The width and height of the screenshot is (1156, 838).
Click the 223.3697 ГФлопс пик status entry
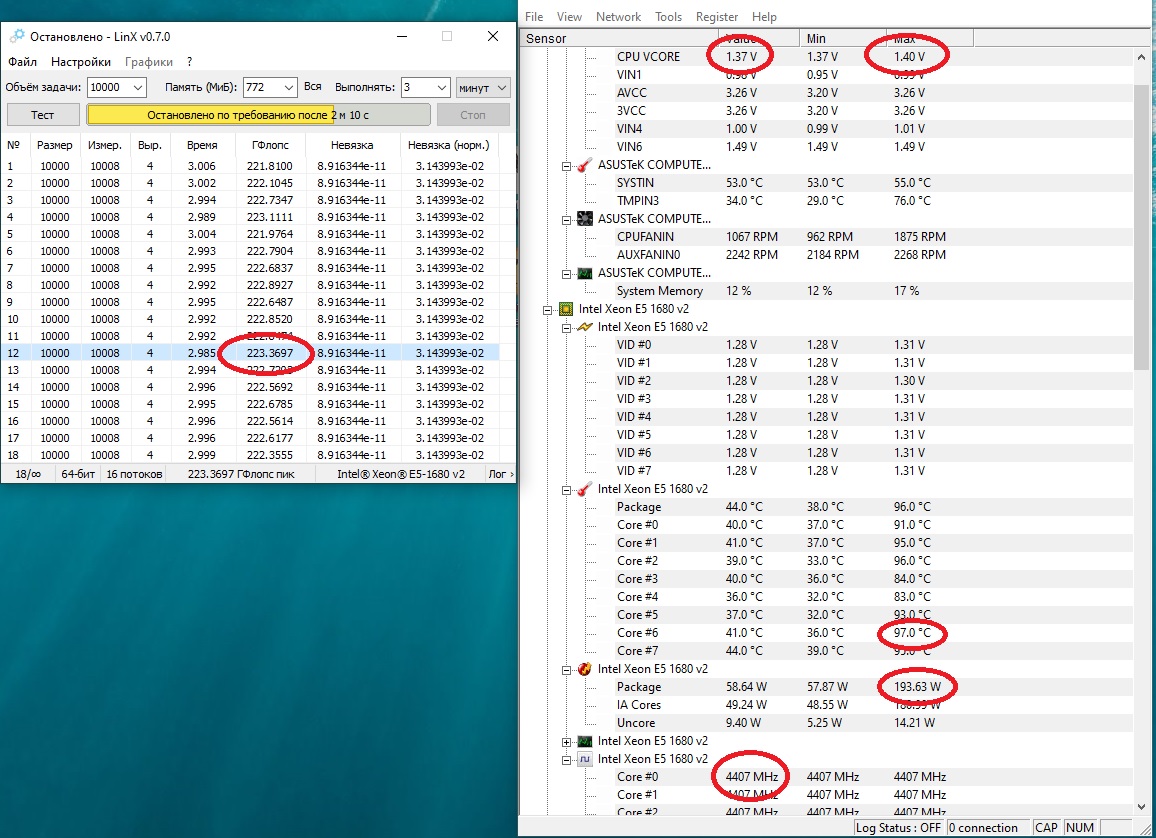pos(241,474)
